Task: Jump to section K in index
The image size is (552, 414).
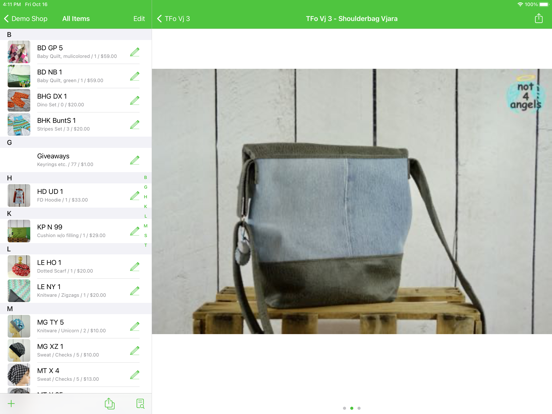Action: 145,206
